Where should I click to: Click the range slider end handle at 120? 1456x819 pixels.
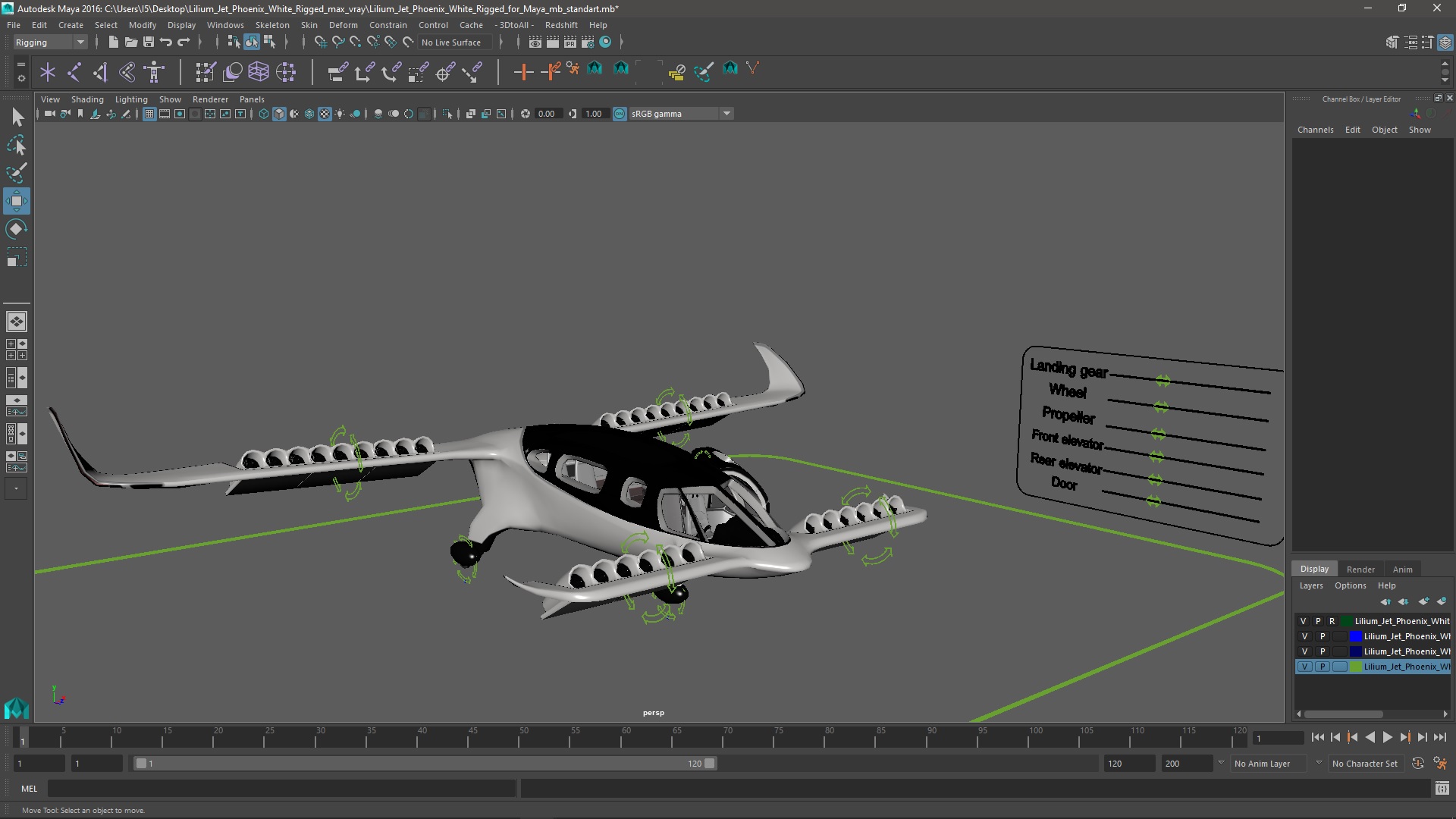tap(710, 764)
